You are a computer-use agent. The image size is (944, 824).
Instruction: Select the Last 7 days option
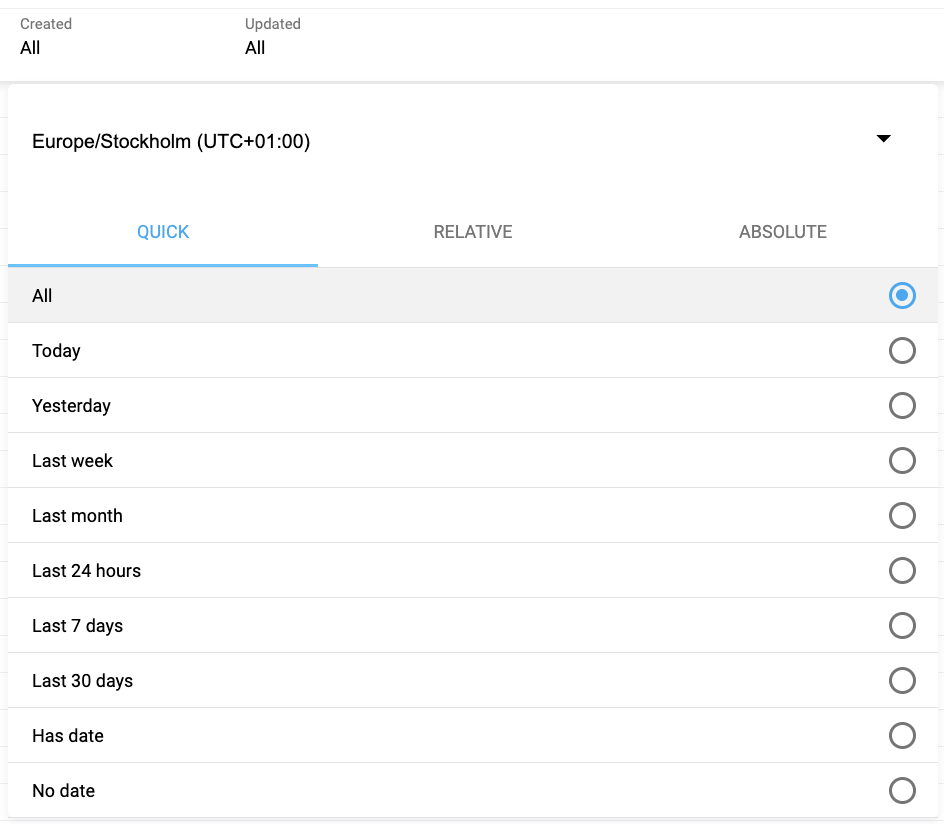pyautogui.click(x=902, y=625)
